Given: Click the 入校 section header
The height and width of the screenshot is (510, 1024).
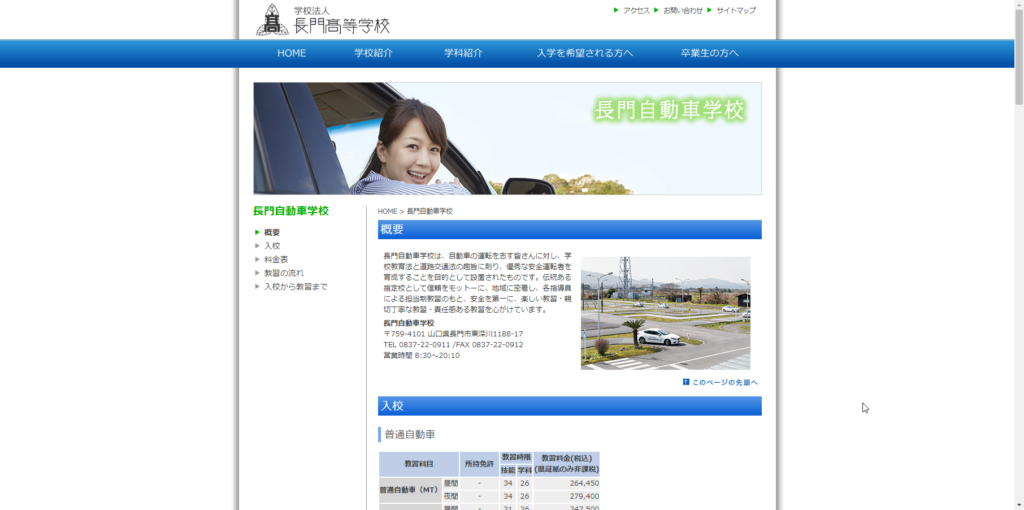Looking at the screenshot, I should click(x=569, y=406).
